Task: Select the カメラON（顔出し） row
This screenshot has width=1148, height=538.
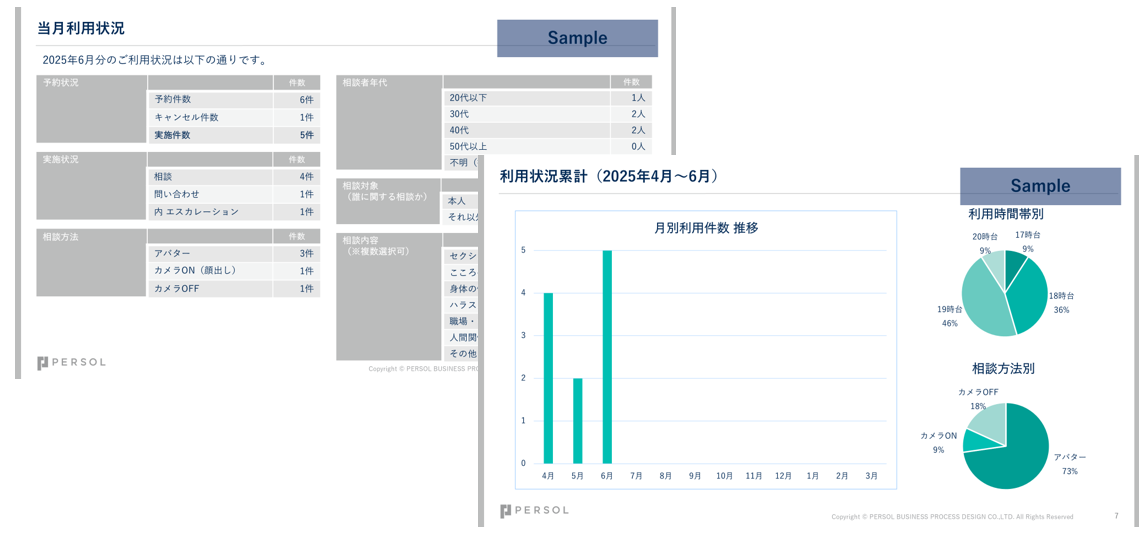Action: pos(233,271)
